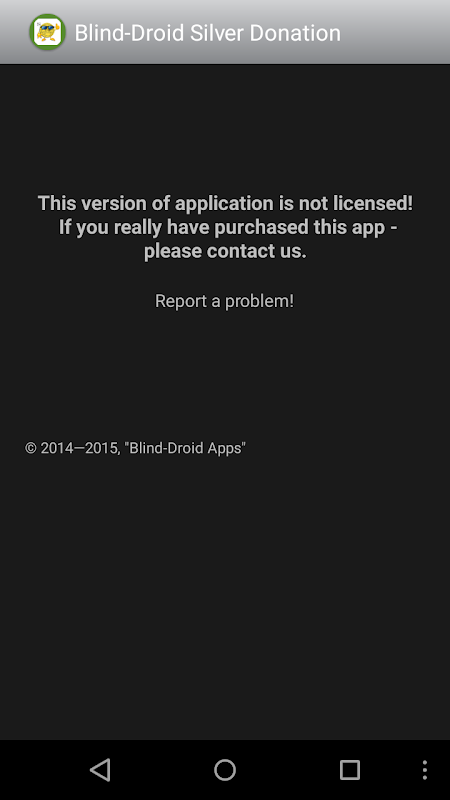Tap the Android back triangle button
Screen dimensions: 450x800
click(100, 769)
